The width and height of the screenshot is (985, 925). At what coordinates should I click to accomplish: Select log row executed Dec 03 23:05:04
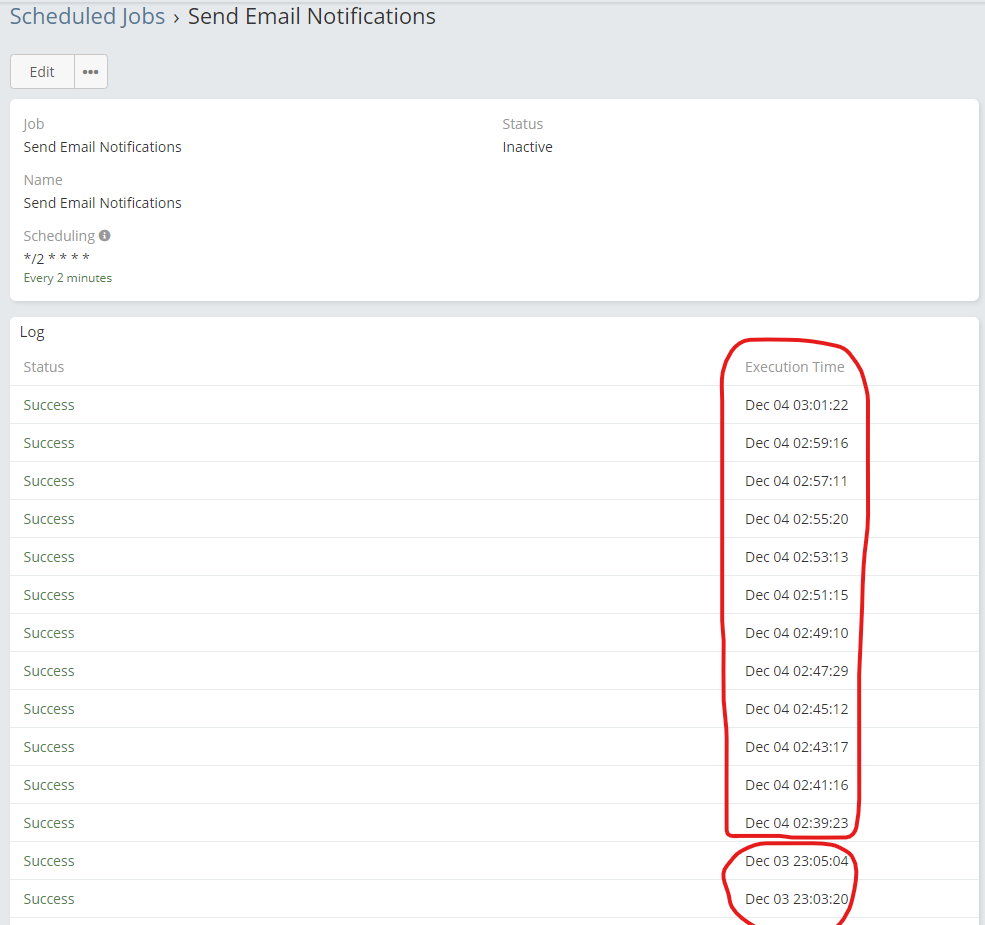[x=796, y=861]
